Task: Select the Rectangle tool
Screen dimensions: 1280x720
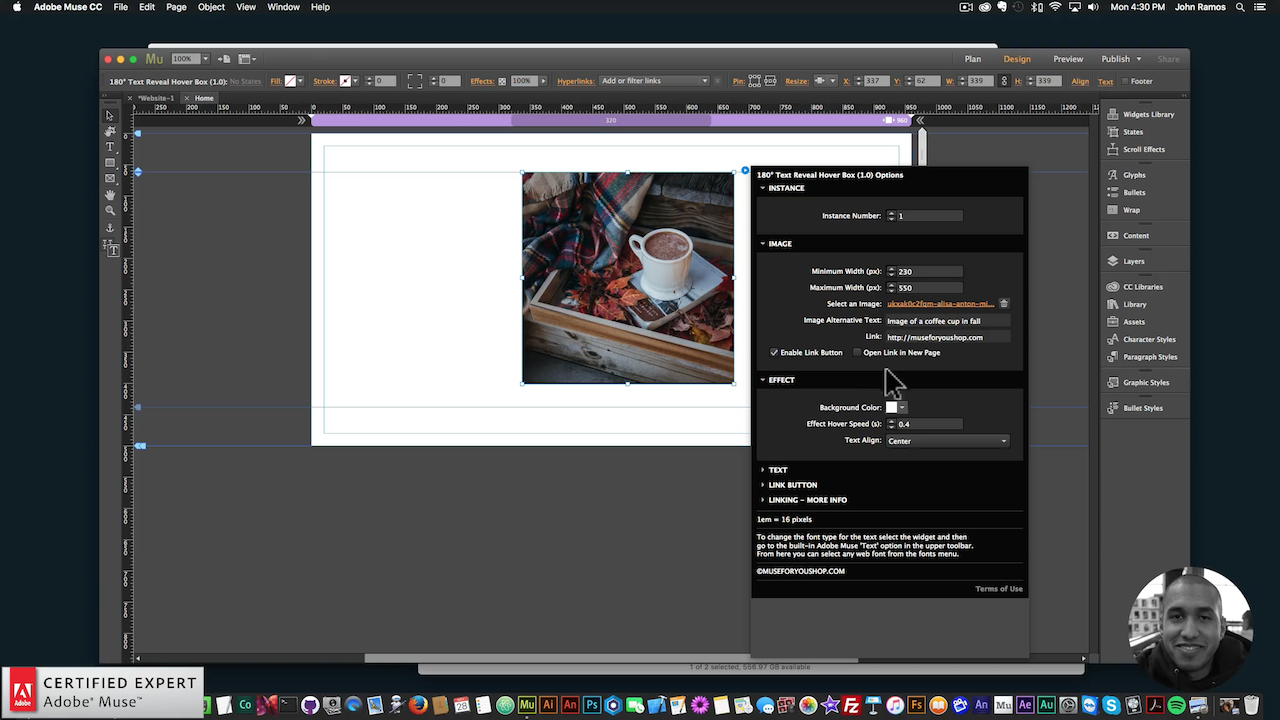Action: tap(110, 162)
